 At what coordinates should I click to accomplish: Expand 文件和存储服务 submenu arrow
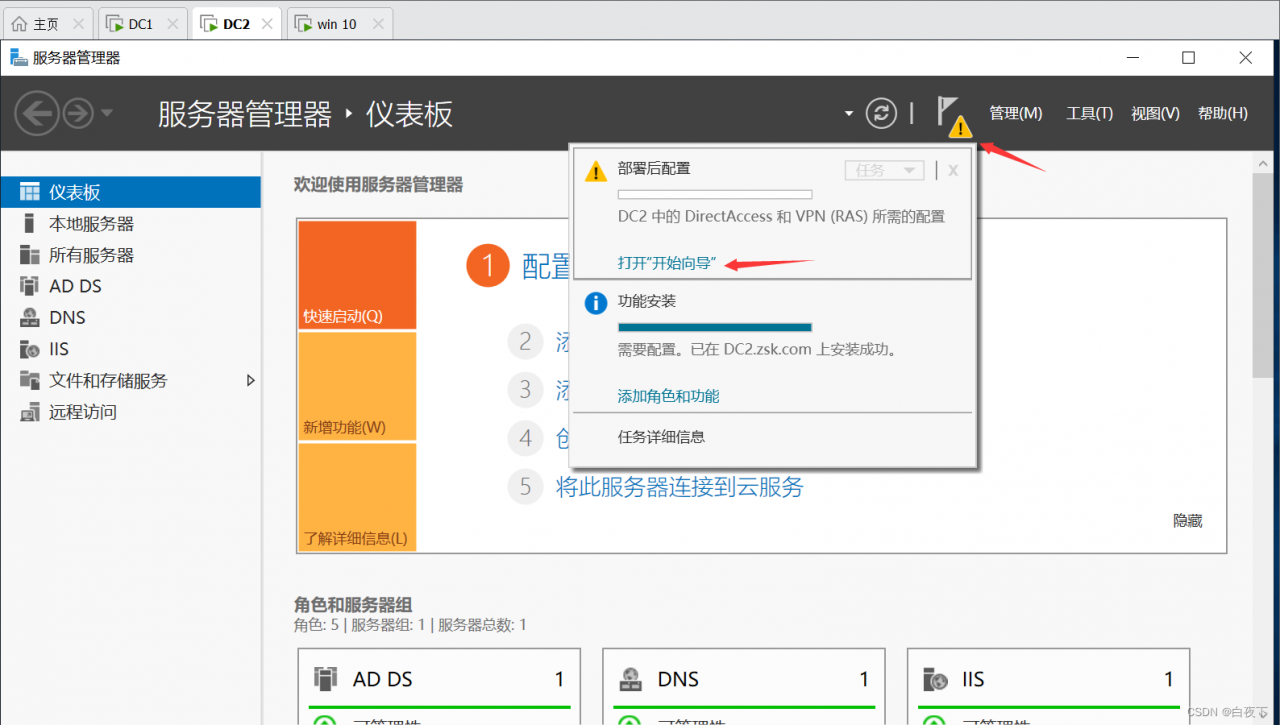[250, 380]
